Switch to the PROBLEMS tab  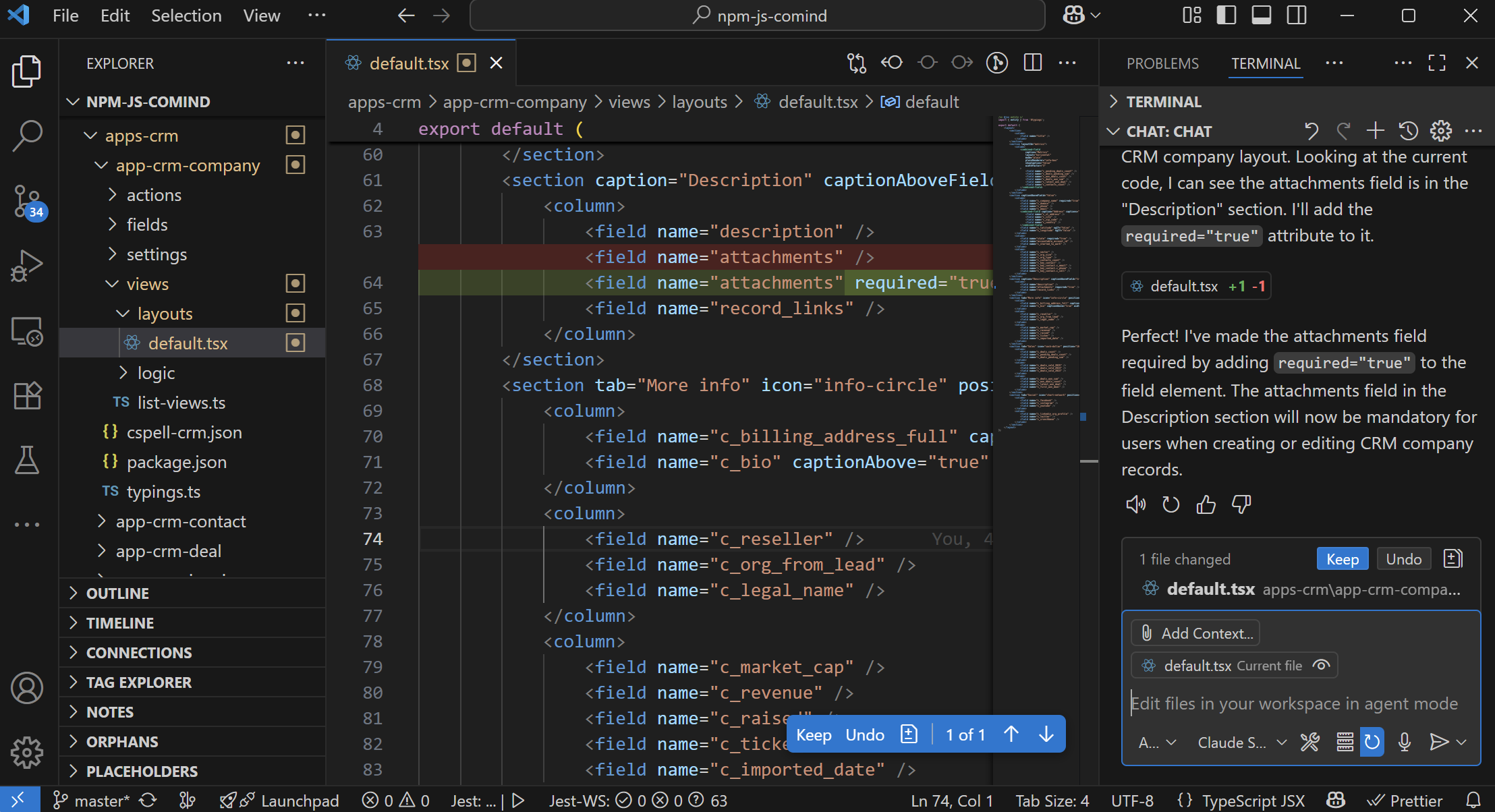point(1162,63)
